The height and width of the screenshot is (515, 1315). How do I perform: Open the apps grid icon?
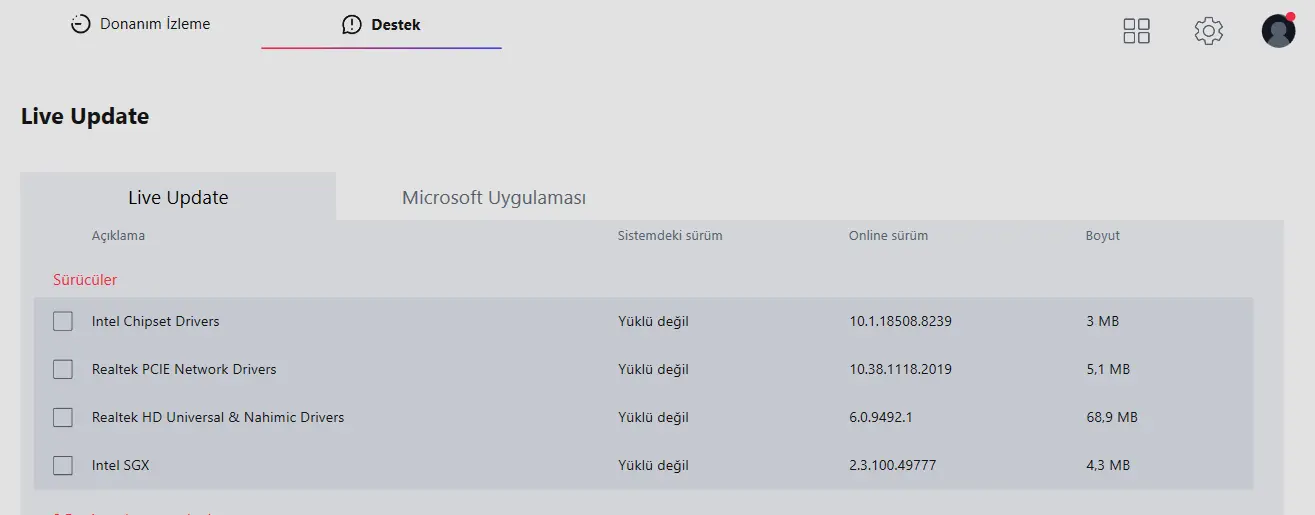click(x=1136, y=31)
